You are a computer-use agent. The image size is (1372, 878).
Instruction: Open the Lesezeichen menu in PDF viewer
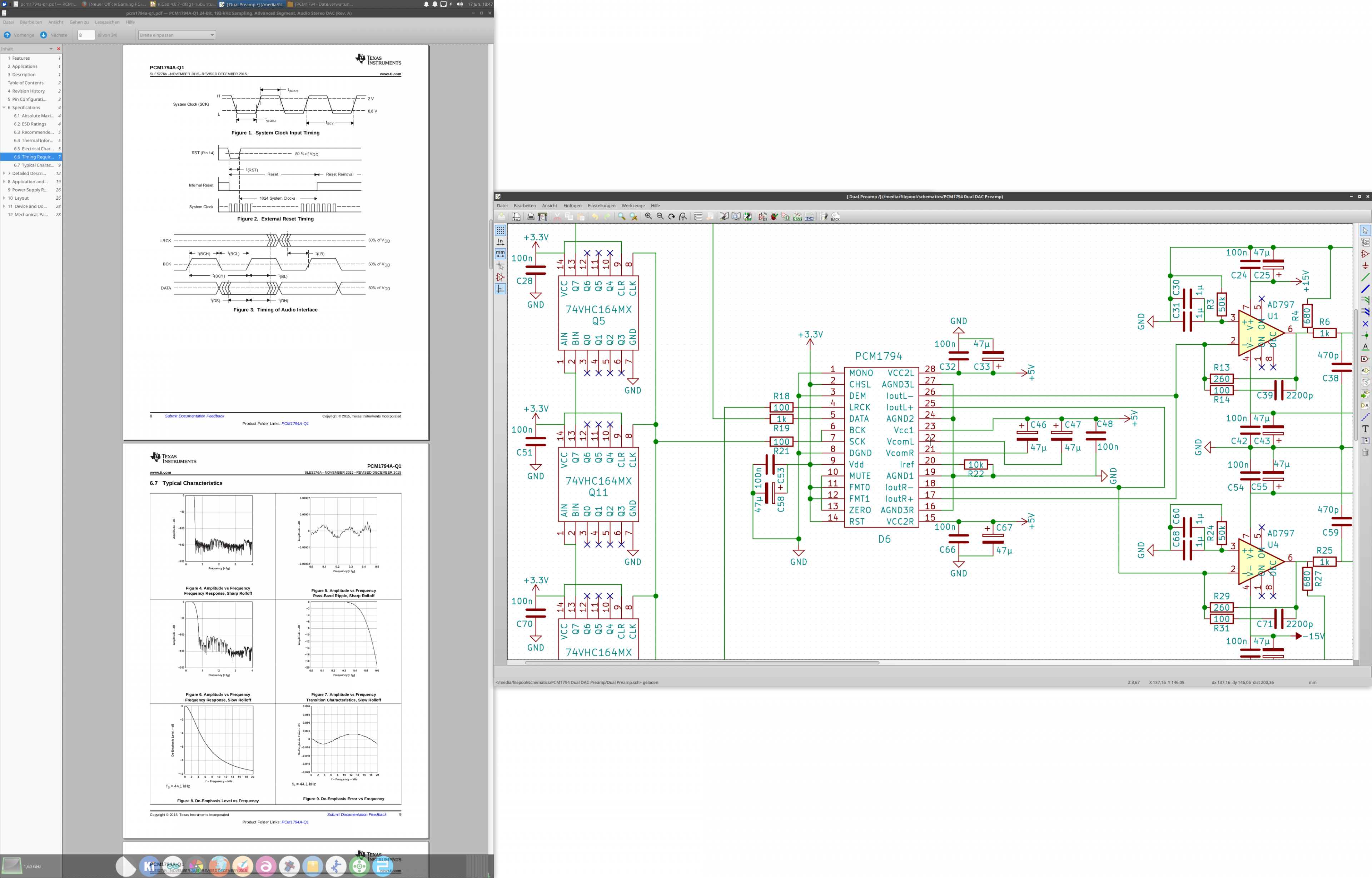click(107, 22)
